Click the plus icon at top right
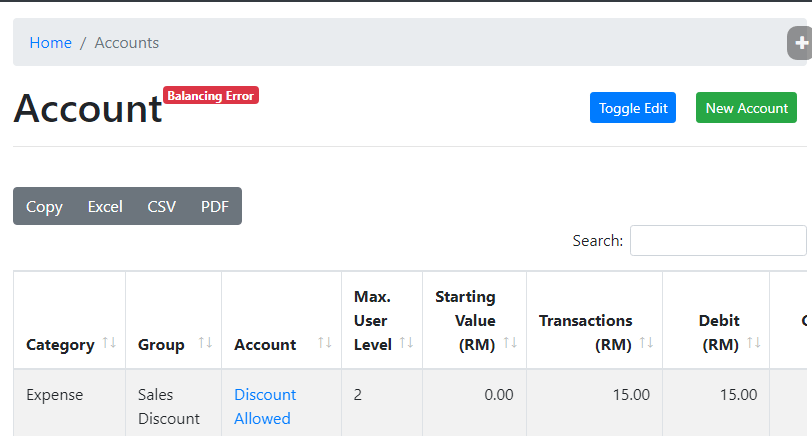The height and width of the screenshot is (436, 812). [x=801, y=44]
